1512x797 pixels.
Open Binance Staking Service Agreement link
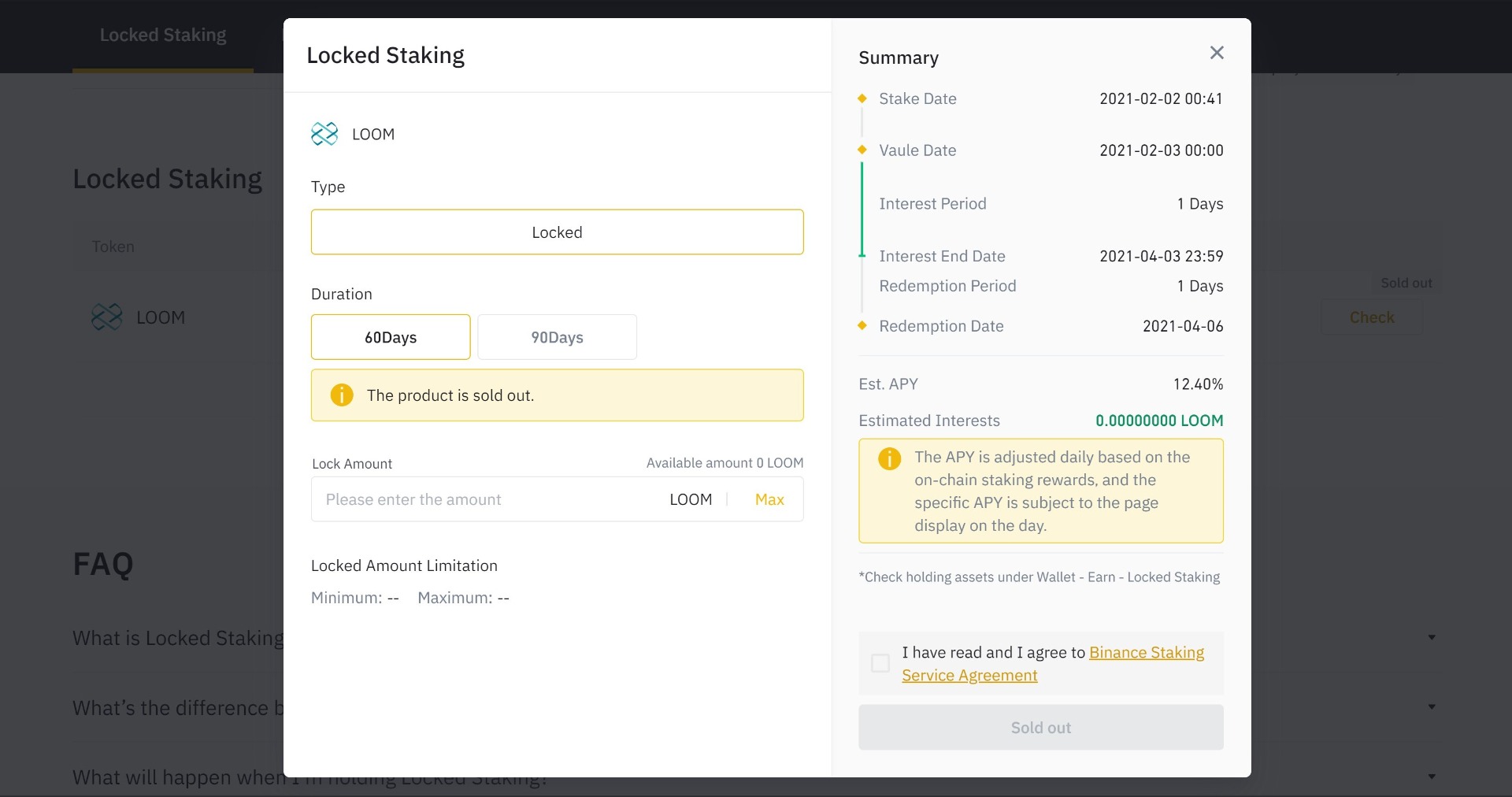1053,664
